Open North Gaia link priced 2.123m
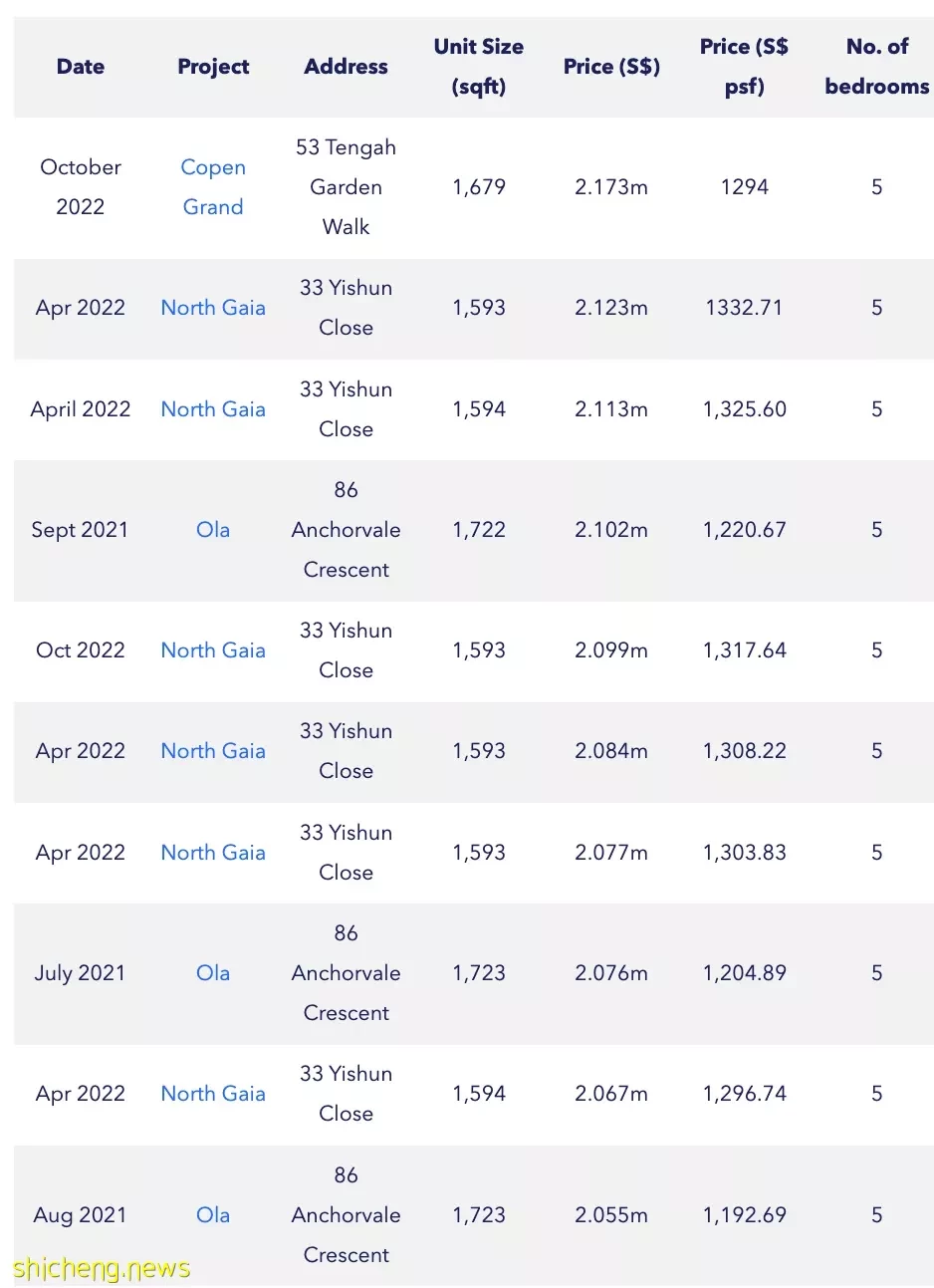The width and height of the screenshot is (934, 1288). (213, 308)
